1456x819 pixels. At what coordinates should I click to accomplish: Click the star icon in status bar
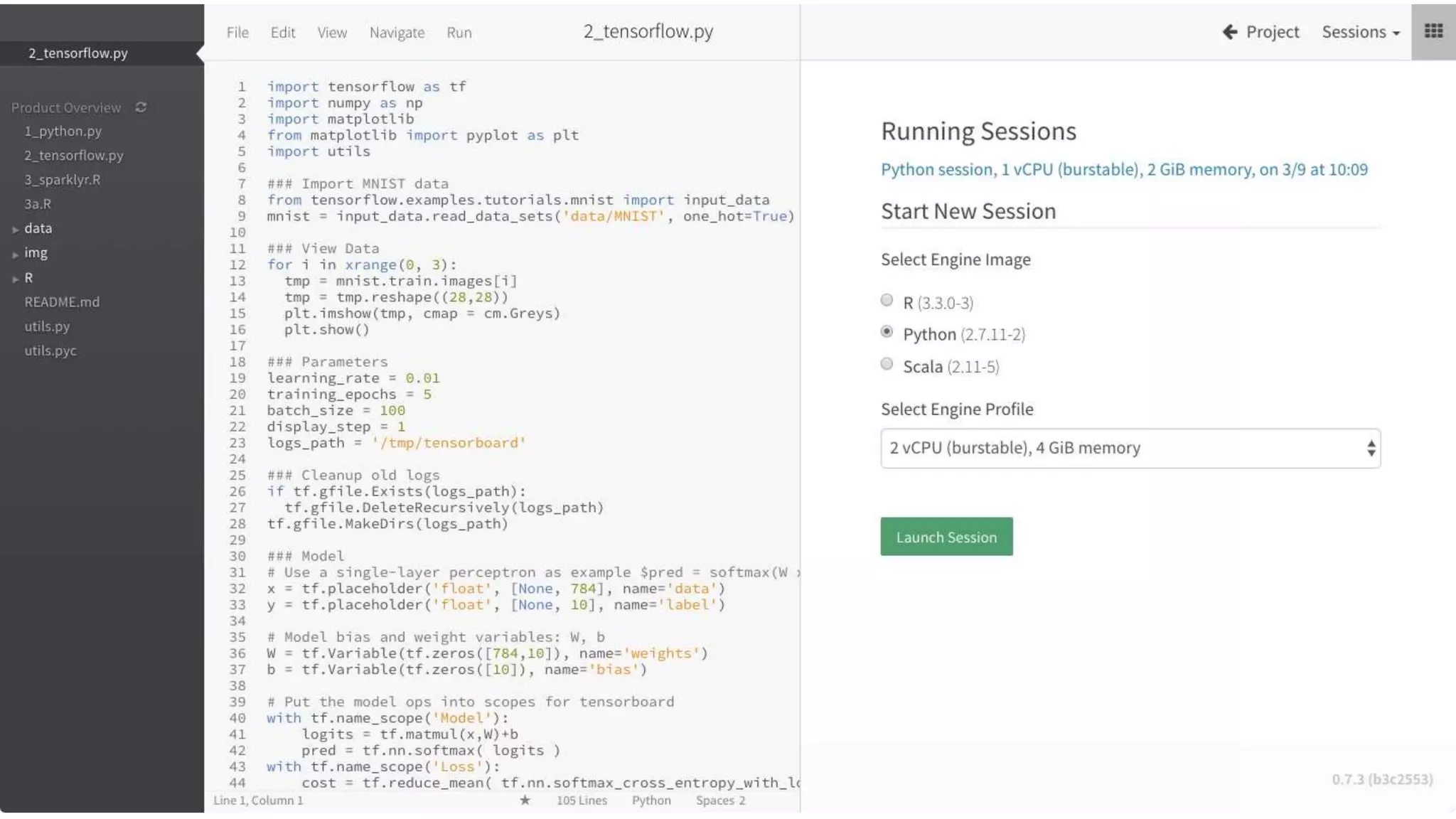coord(525,800)
